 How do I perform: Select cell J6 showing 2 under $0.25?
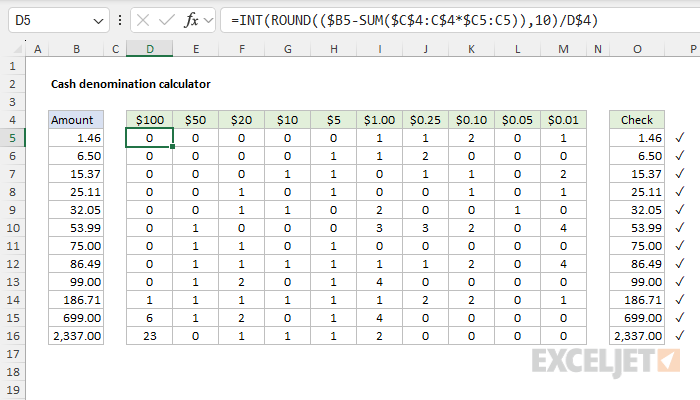425,156
